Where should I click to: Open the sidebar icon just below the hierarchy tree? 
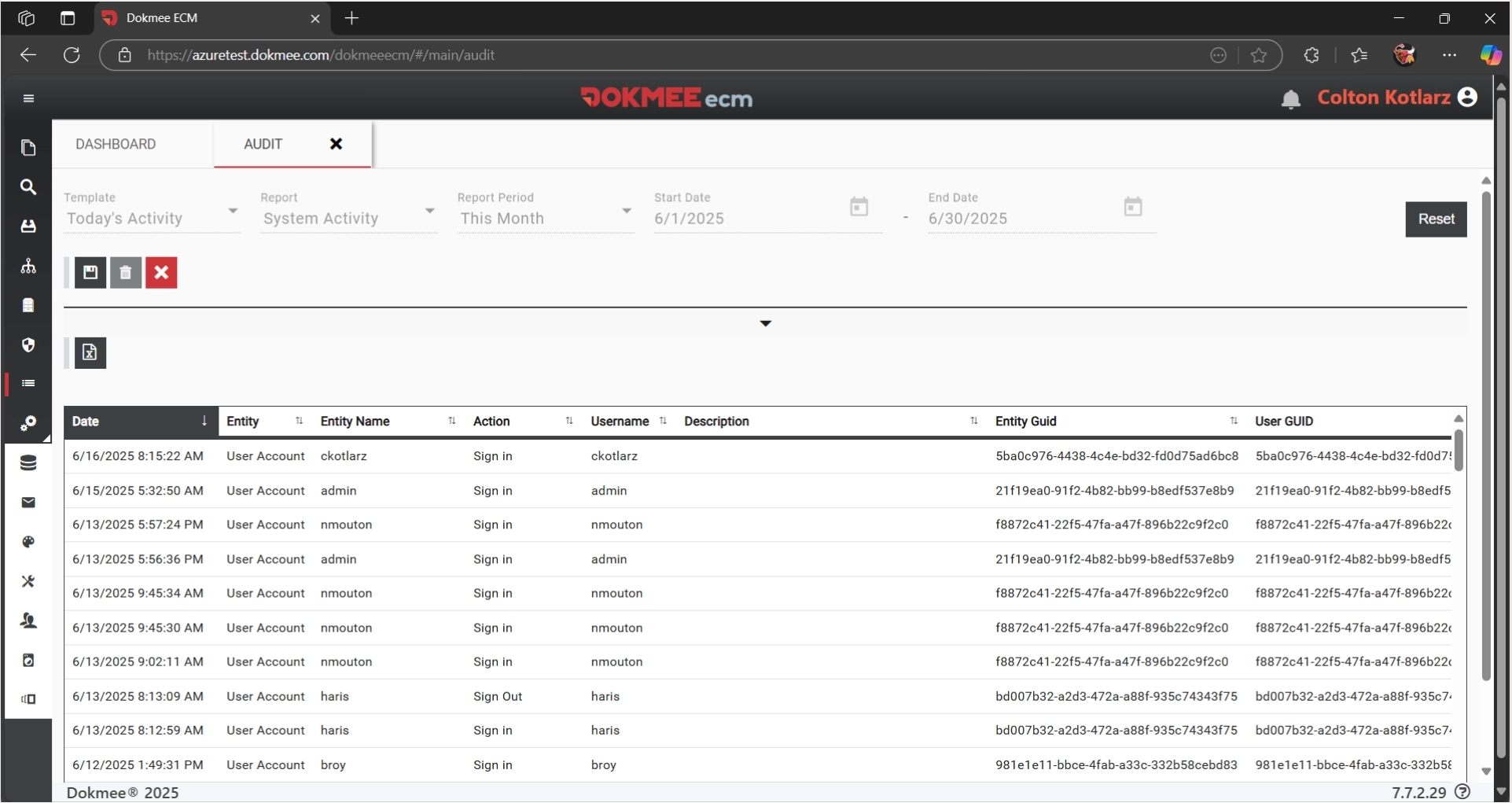pos(28,305)
